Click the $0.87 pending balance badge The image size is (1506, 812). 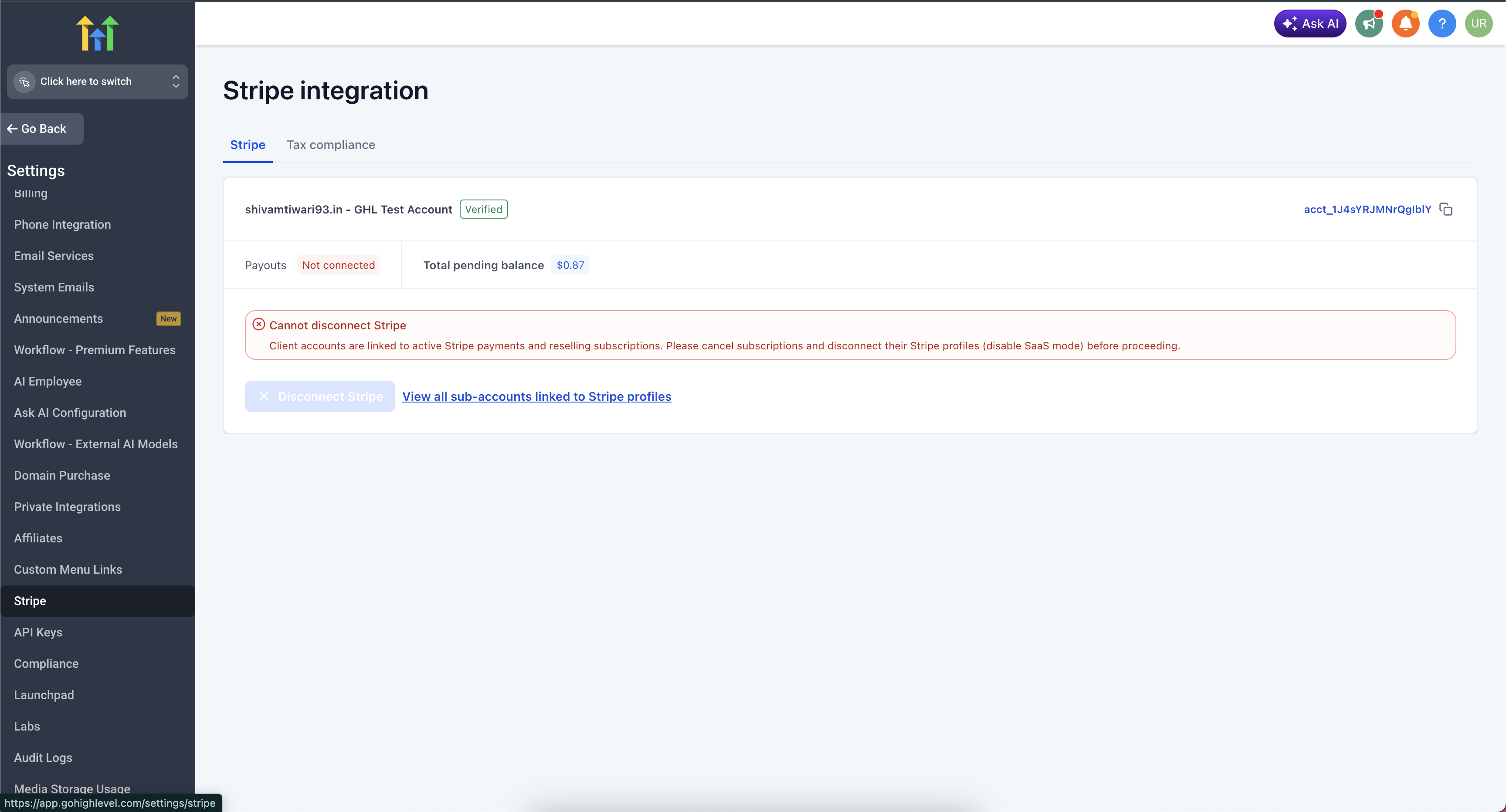(x=570, y=265)
